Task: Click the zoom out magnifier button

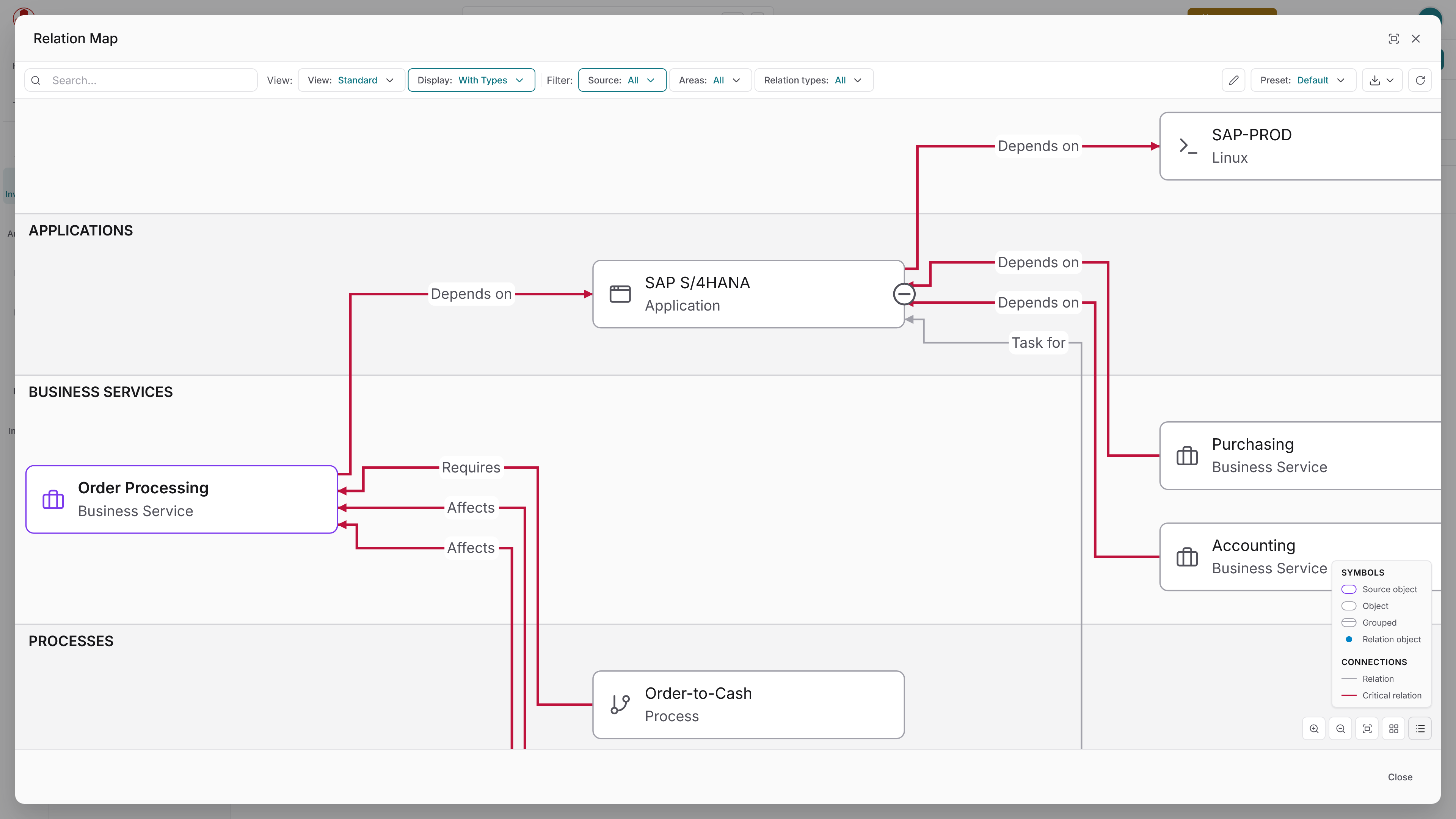Action: (x=1341, y=729)
